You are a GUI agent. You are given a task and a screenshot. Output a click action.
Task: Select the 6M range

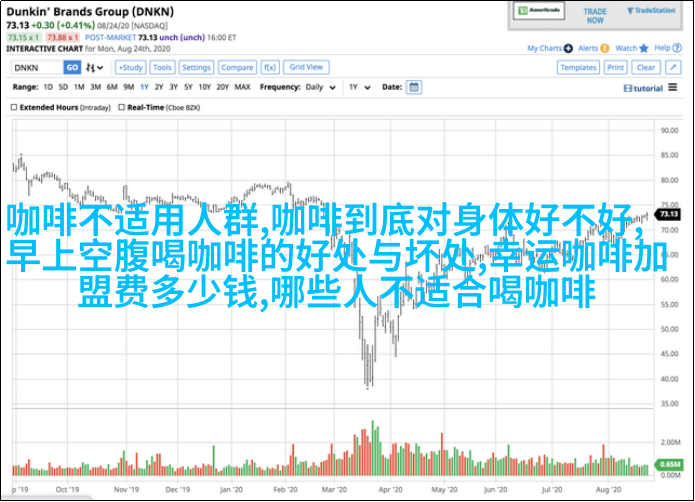tap(112, 87)
